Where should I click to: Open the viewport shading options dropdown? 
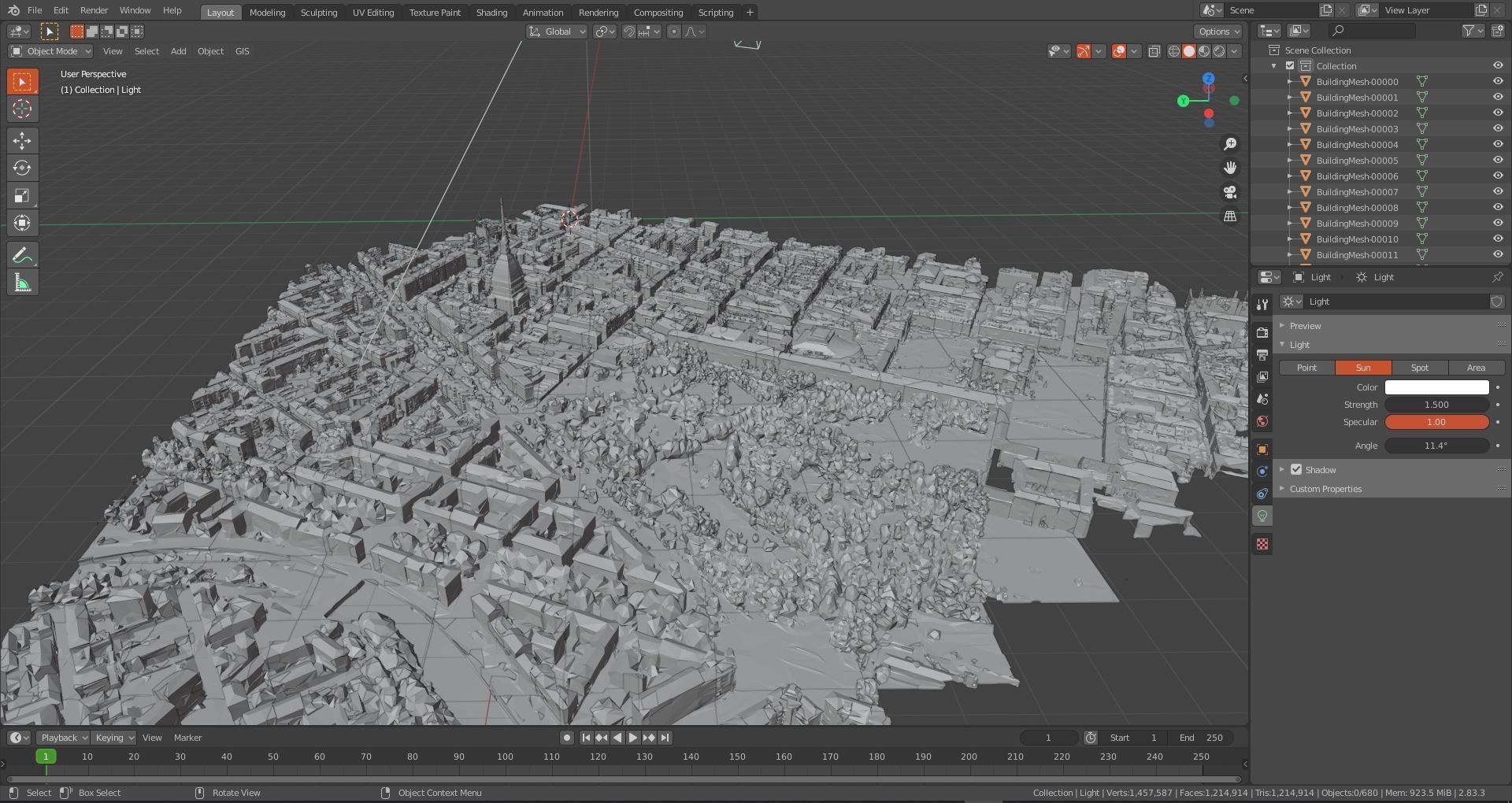pyautogui.click(x=1235, y=51)
